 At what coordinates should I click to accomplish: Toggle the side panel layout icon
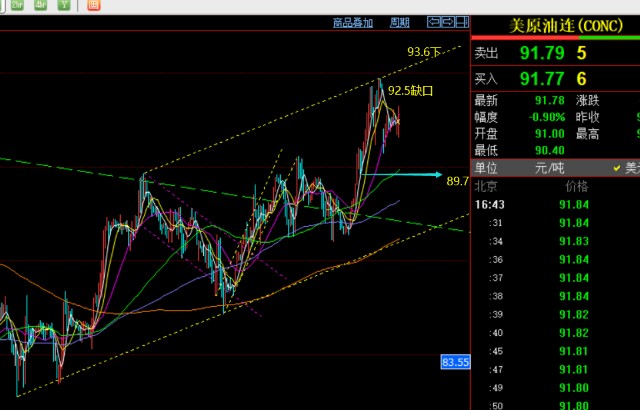pyautogui.click(x=461, y=21)
